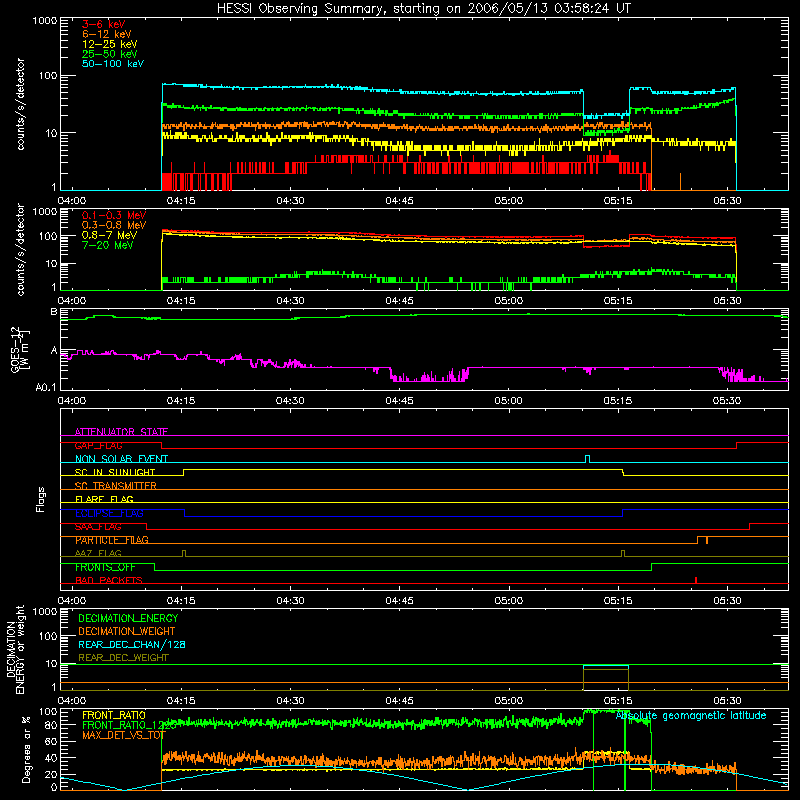This screenshot has width=800, height=800.
Task: Select the 12-25 keV legend label
Action: 110,44
